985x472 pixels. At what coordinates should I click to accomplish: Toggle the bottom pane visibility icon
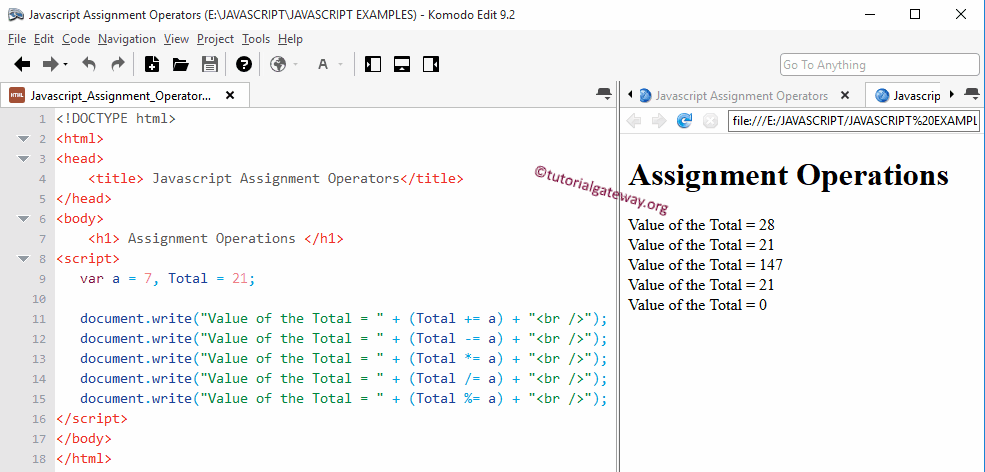[x=402, y=64]
